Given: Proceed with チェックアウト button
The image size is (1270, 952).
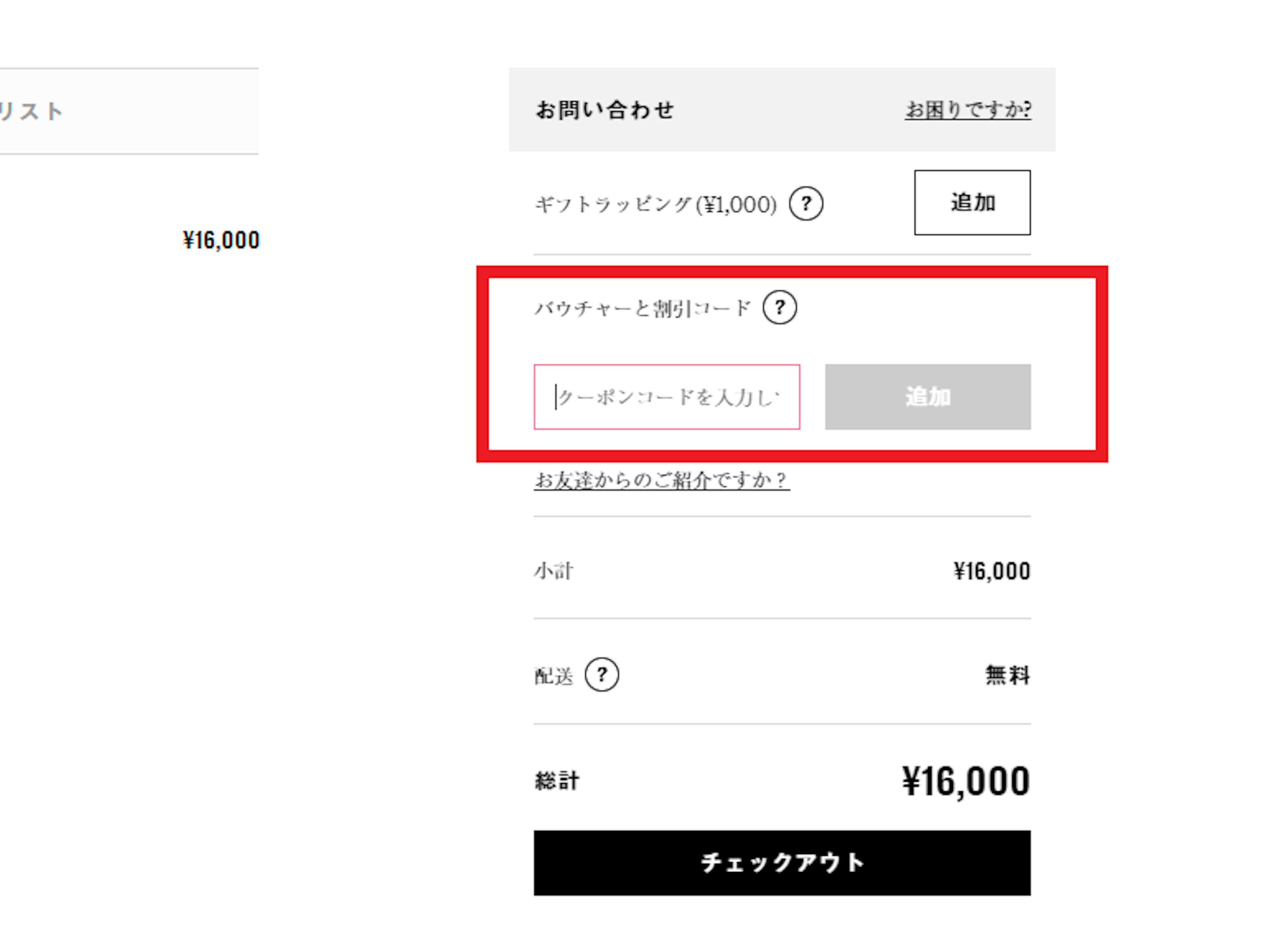Looking at the screenshot, I should pos(782,862).
